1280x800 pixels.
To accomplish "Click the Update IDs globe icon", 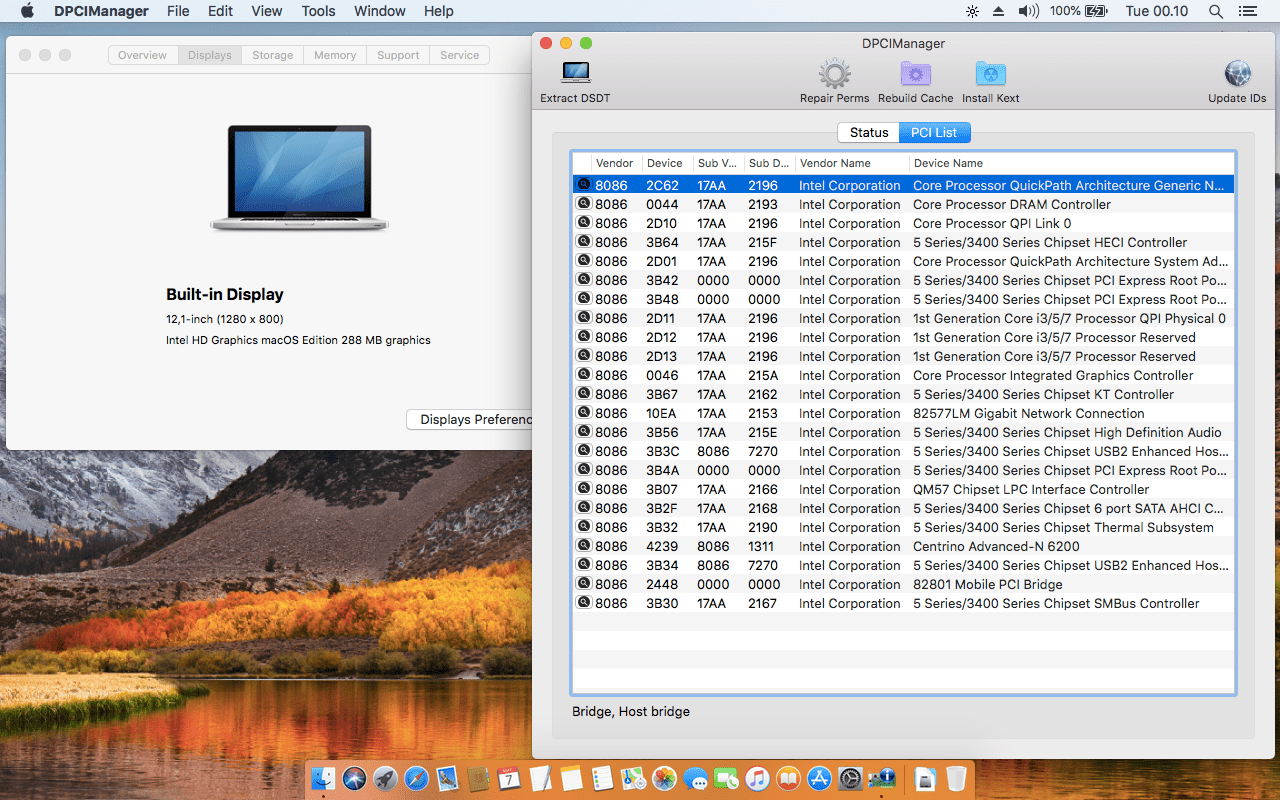I will click(1237, 74).
